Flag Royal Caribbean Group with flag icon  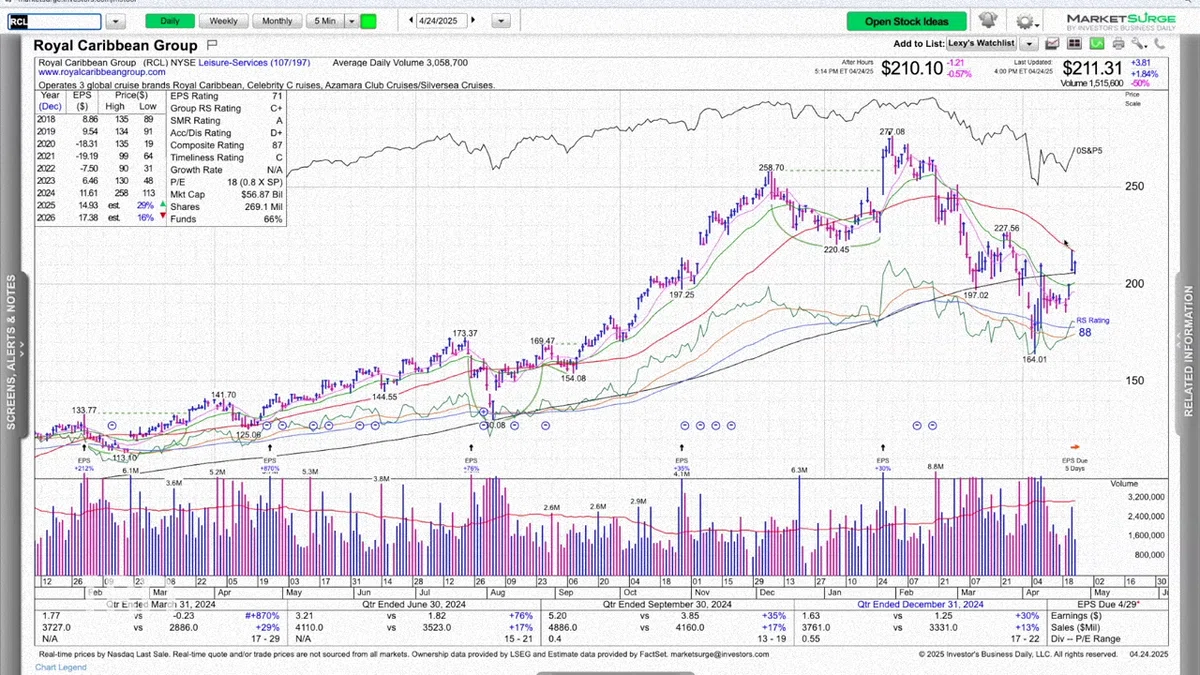tap(211, 45)
